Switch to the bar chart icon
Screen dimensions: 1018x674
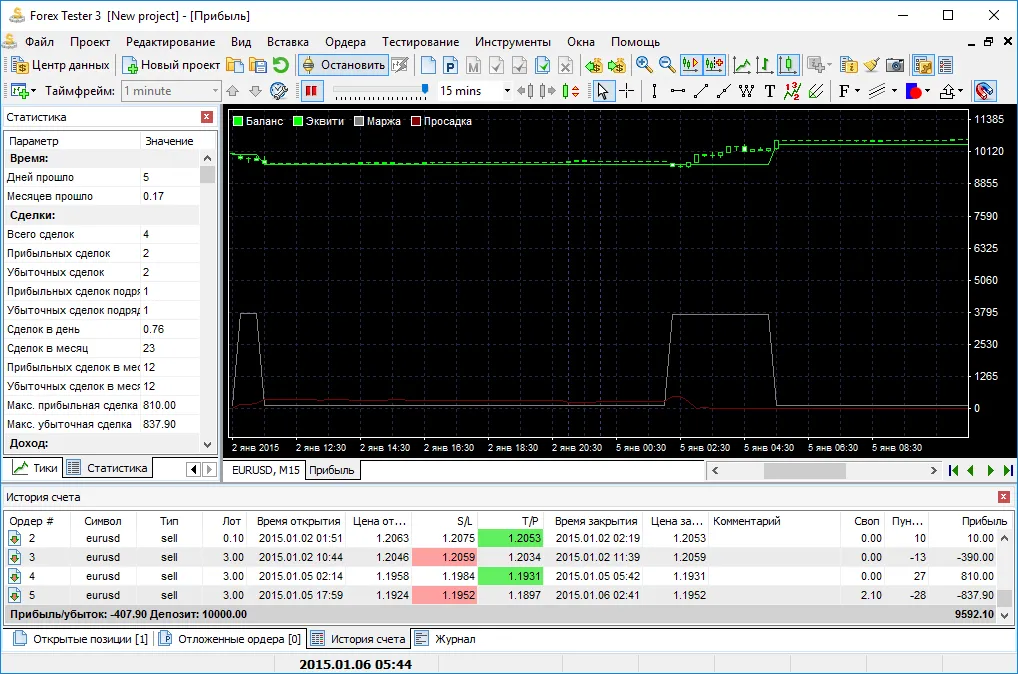(x=764, y=65)
